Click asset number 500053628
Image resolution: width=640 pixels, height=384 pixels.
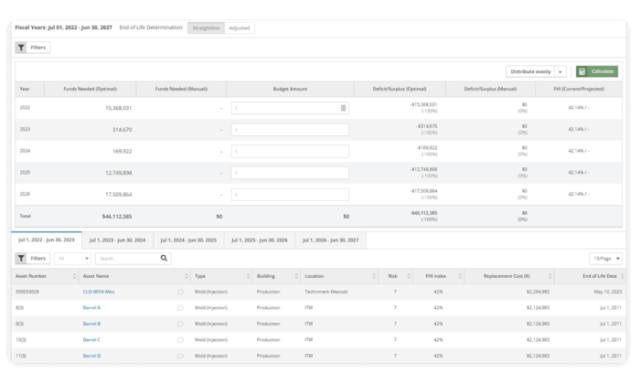coord(27,292)
